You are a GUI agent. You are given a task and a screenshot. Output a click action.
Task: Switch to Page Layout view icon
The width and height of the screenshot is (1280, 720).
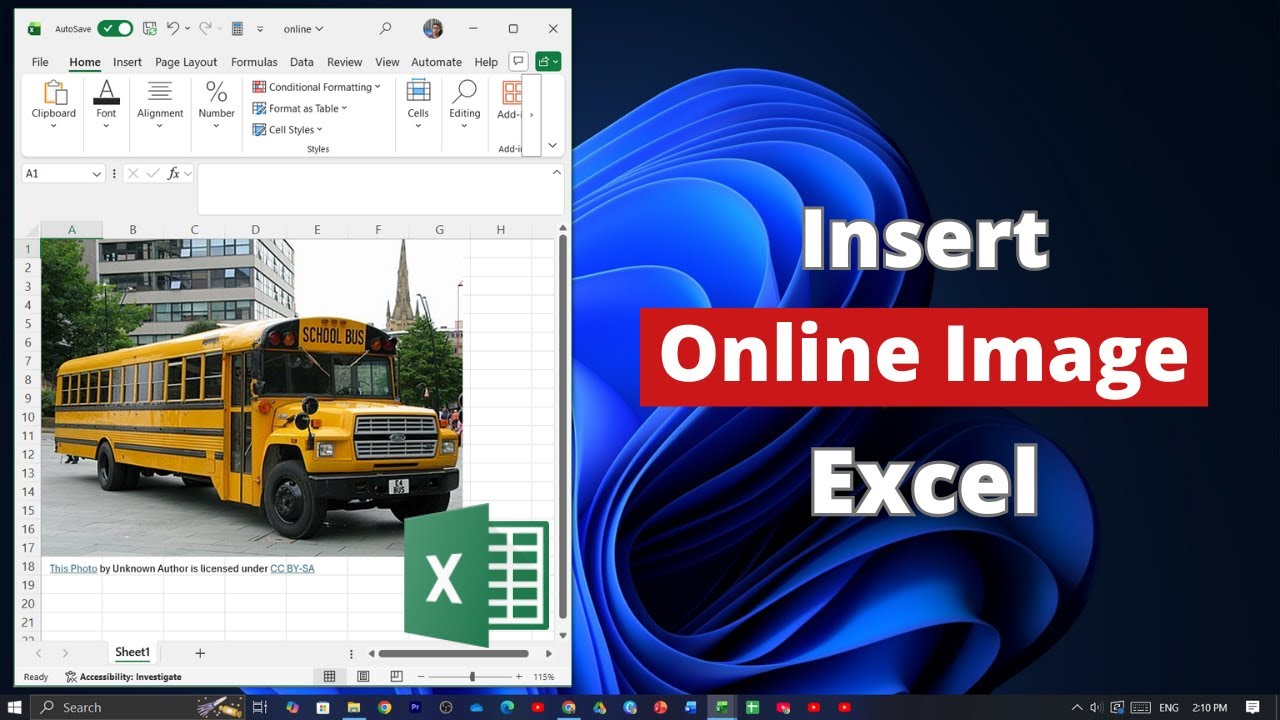[x=363, y=677]
